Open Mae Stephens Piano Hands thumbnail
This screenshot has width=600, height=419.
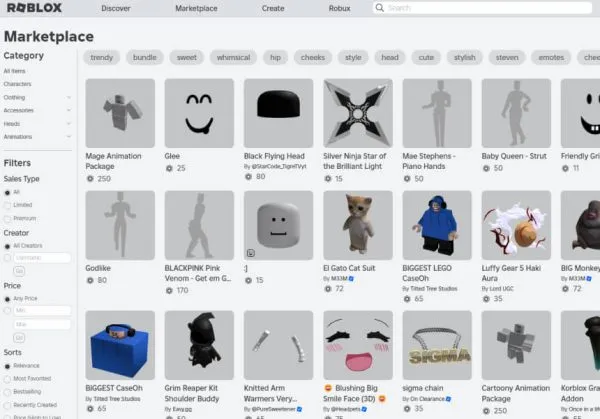(x=437, y=113)
